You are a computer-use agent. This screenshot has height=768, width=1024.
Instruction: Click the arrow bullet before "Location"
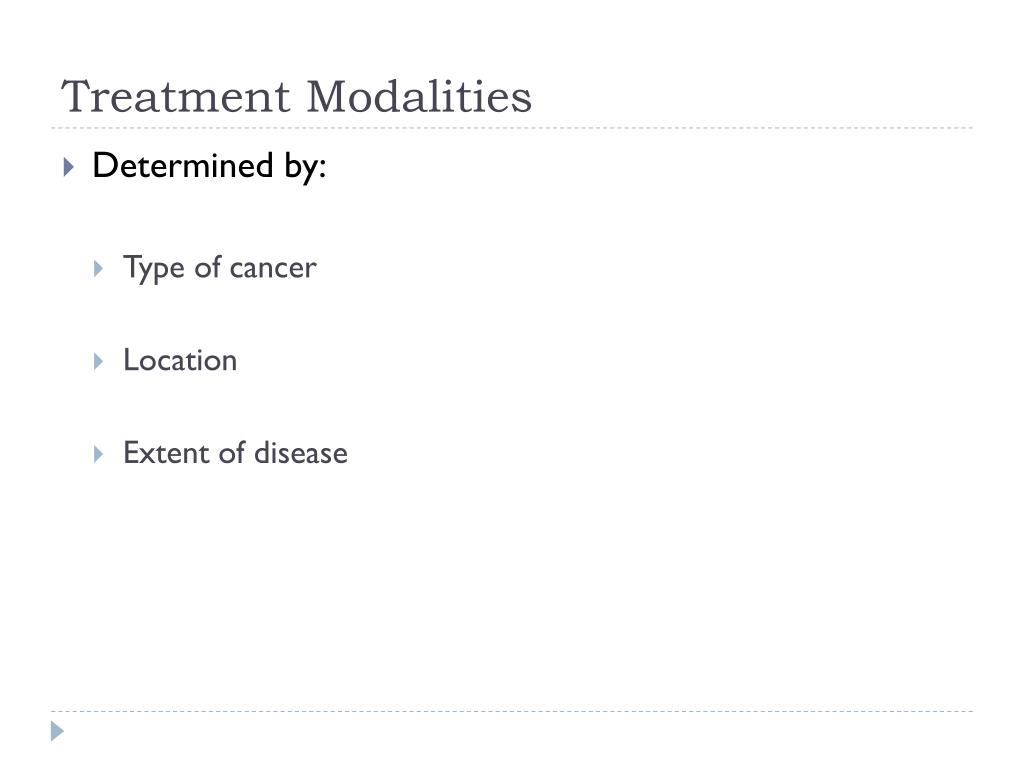[x=98, y=361]
